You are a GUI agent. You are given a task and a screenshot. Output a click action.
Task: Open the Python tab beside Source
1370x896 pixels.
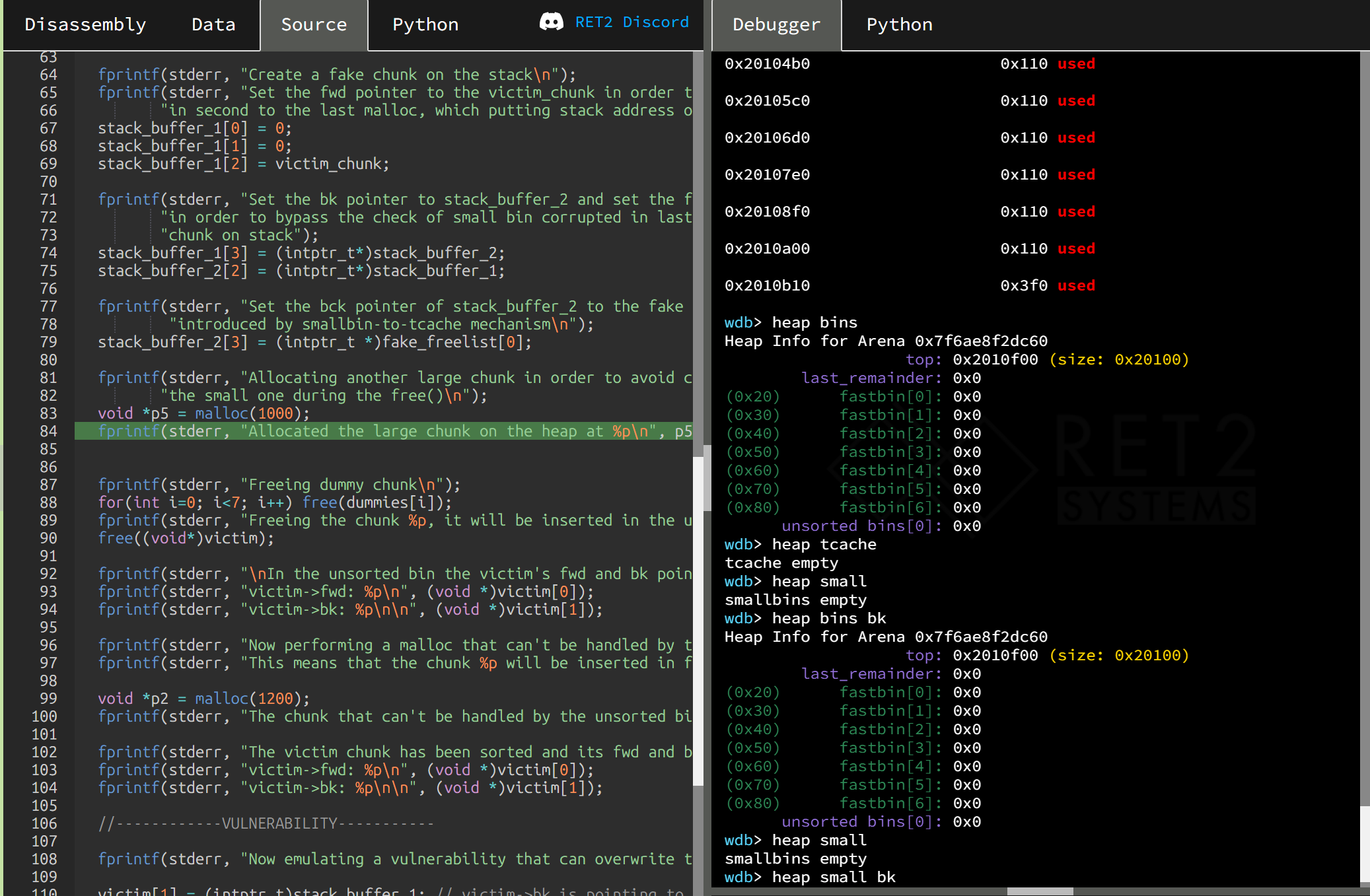coord(425,24)
